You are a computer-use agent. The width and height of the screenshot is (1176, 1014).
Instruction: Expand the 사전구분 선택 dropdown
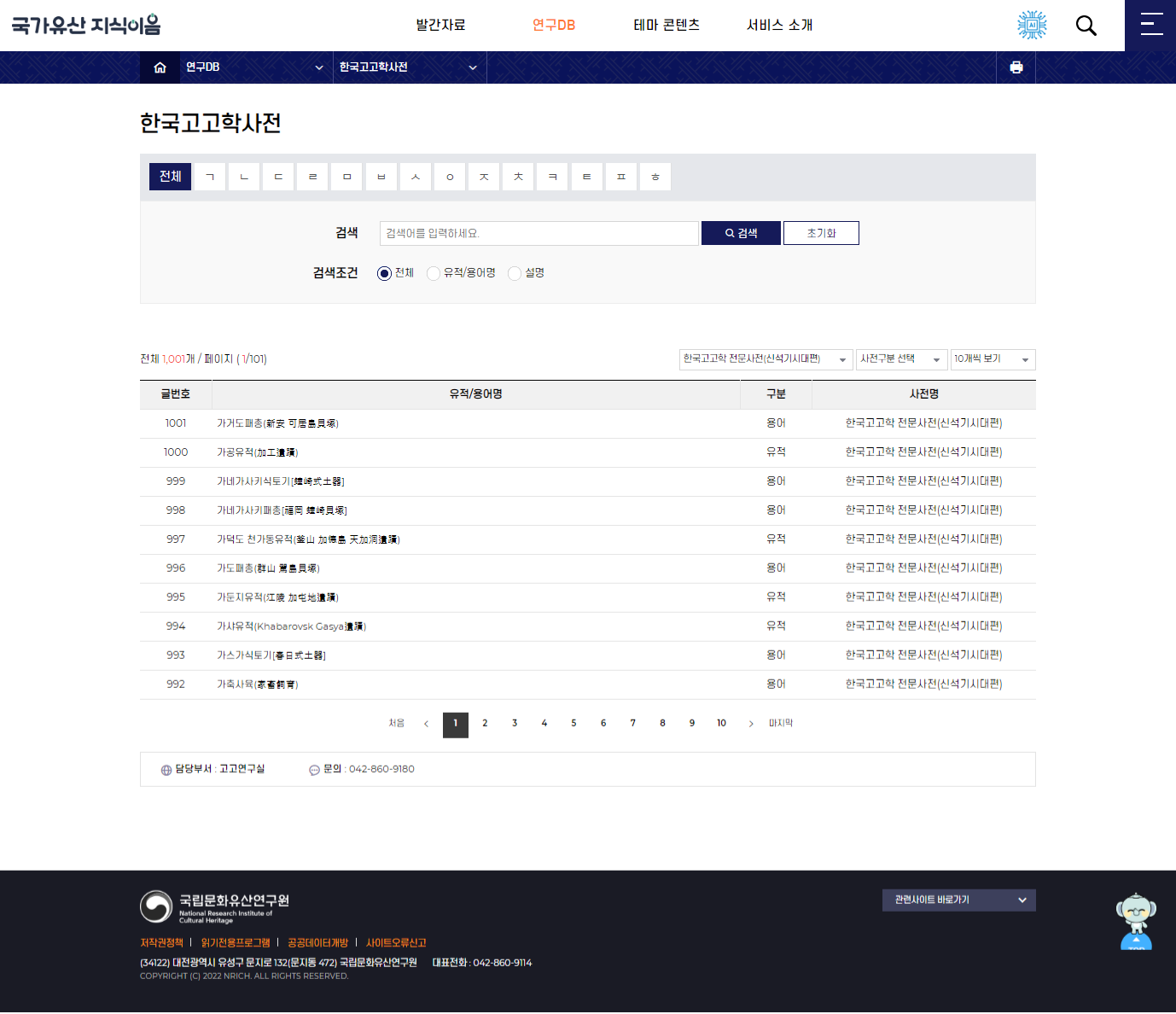coord(901,359)
